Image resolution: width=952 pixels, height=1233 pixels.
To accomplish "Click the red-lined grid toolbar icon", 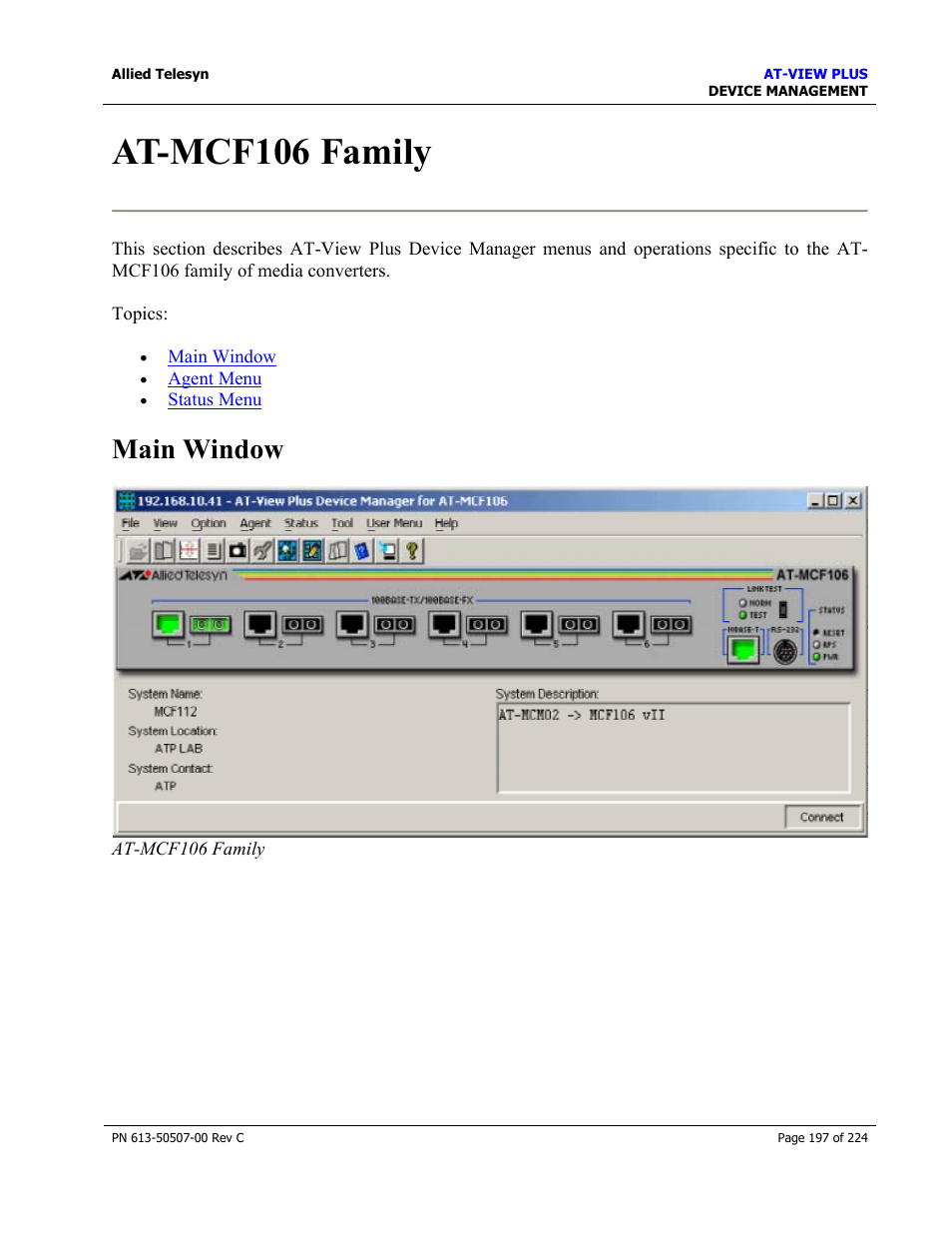I will point(188,550).
